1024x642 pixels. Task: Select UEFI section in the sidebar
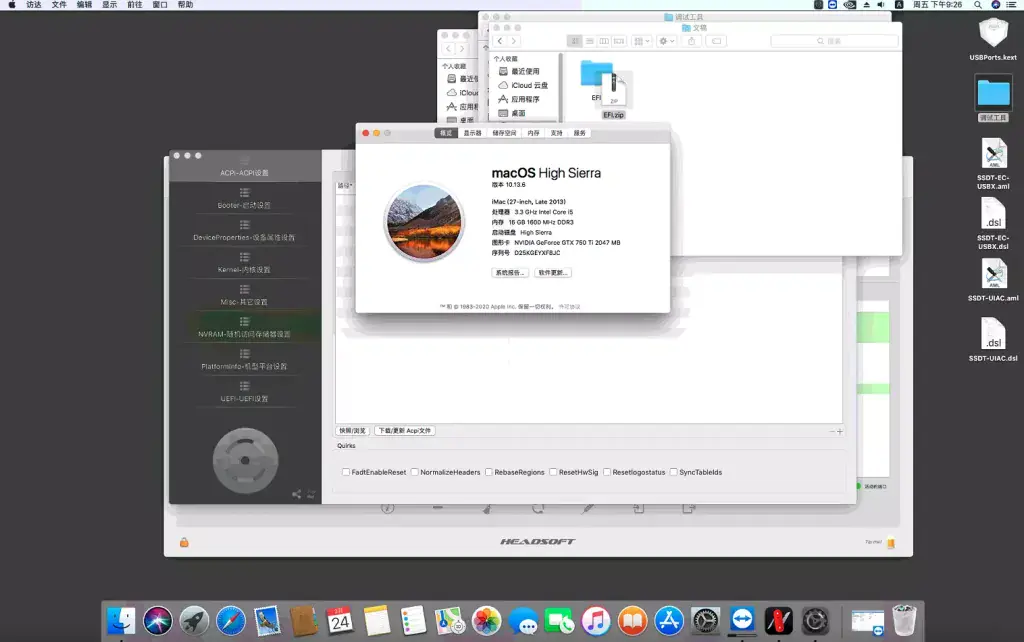point(244,392)
